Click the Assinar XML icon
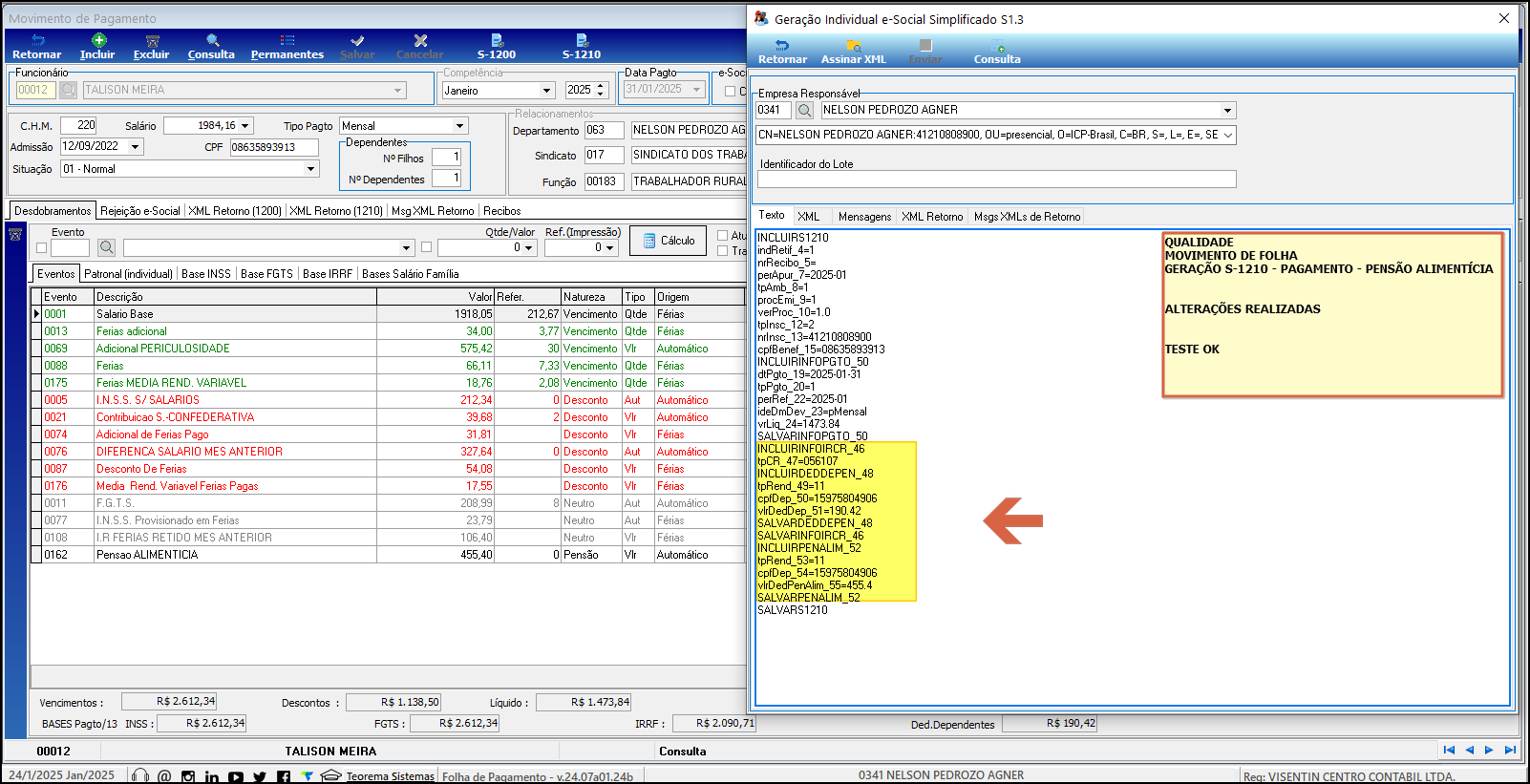The image size is (1530, 784). point(854,46)
